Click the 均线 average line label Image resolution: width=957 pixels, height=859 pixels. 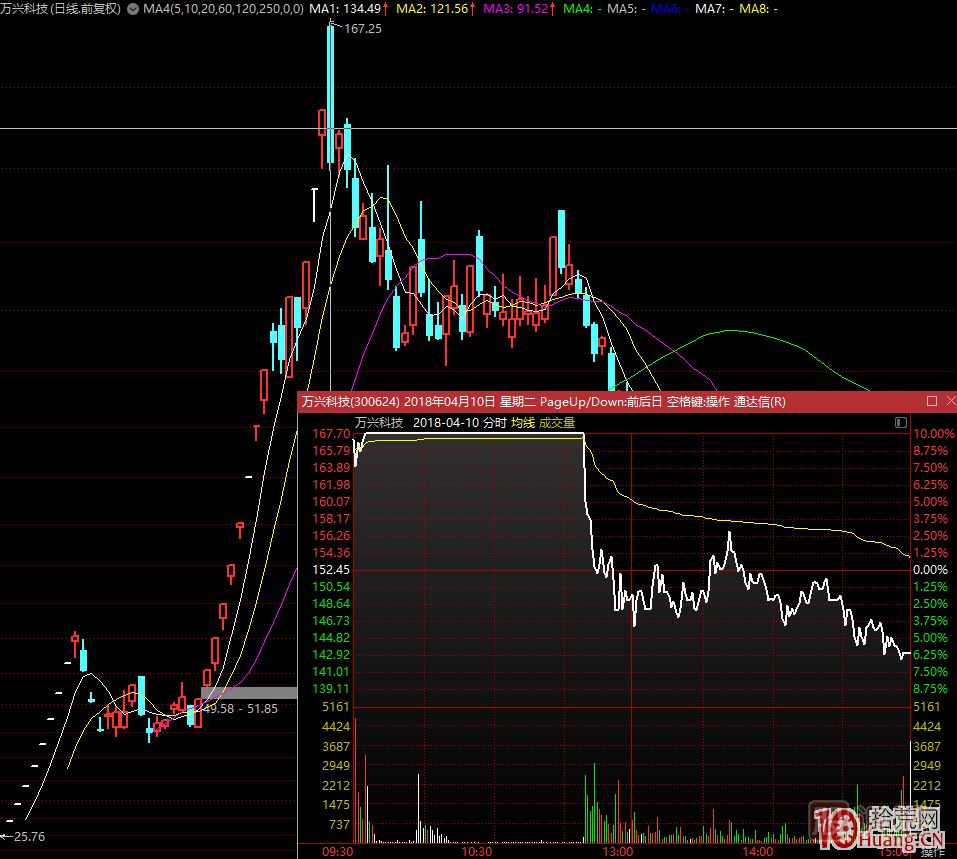point(523,423)
